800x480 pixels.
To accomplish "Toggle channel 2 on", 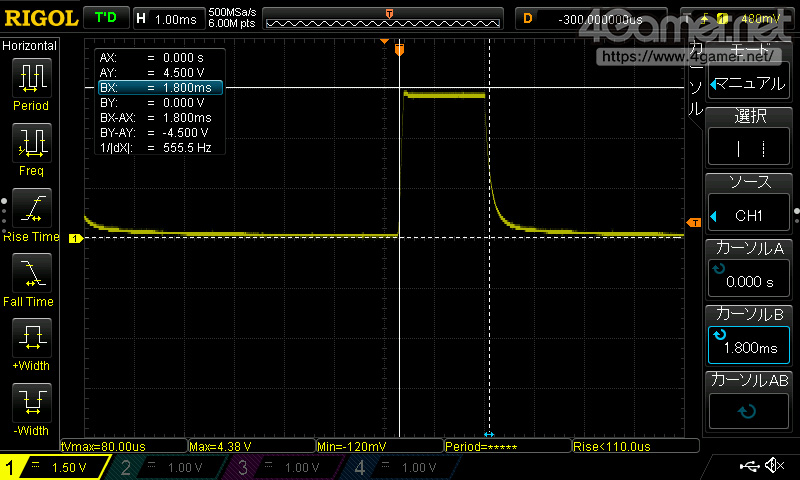I will tap(164, 467).
